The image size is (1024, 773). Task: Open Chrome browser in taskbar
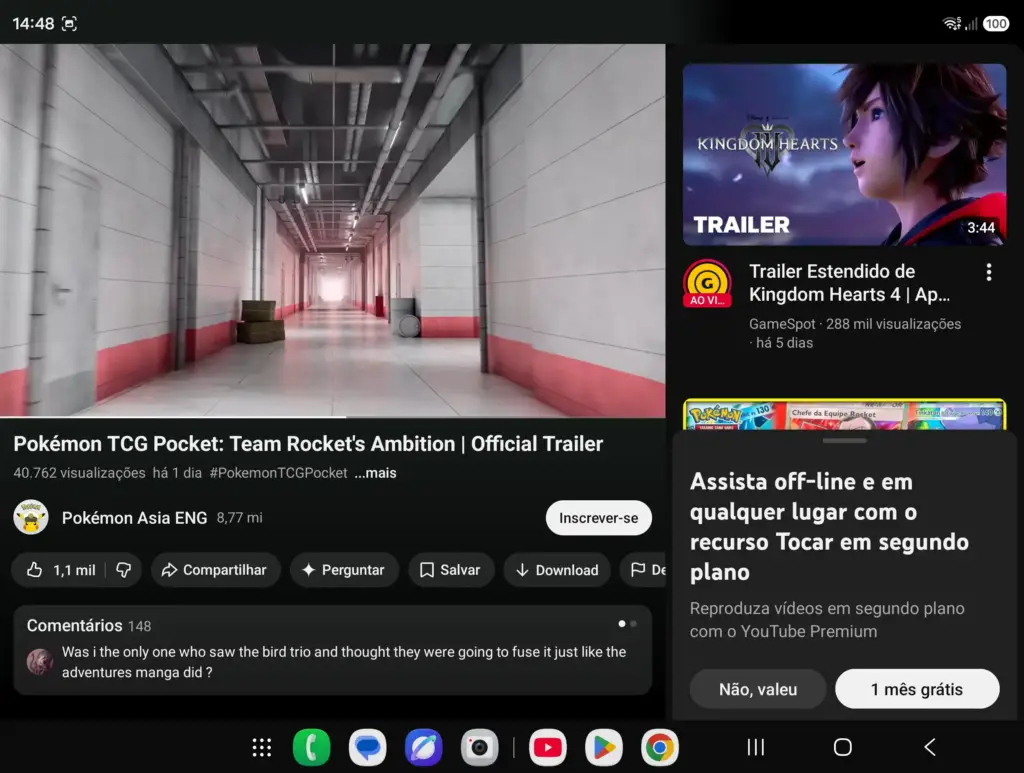point(660,748)
